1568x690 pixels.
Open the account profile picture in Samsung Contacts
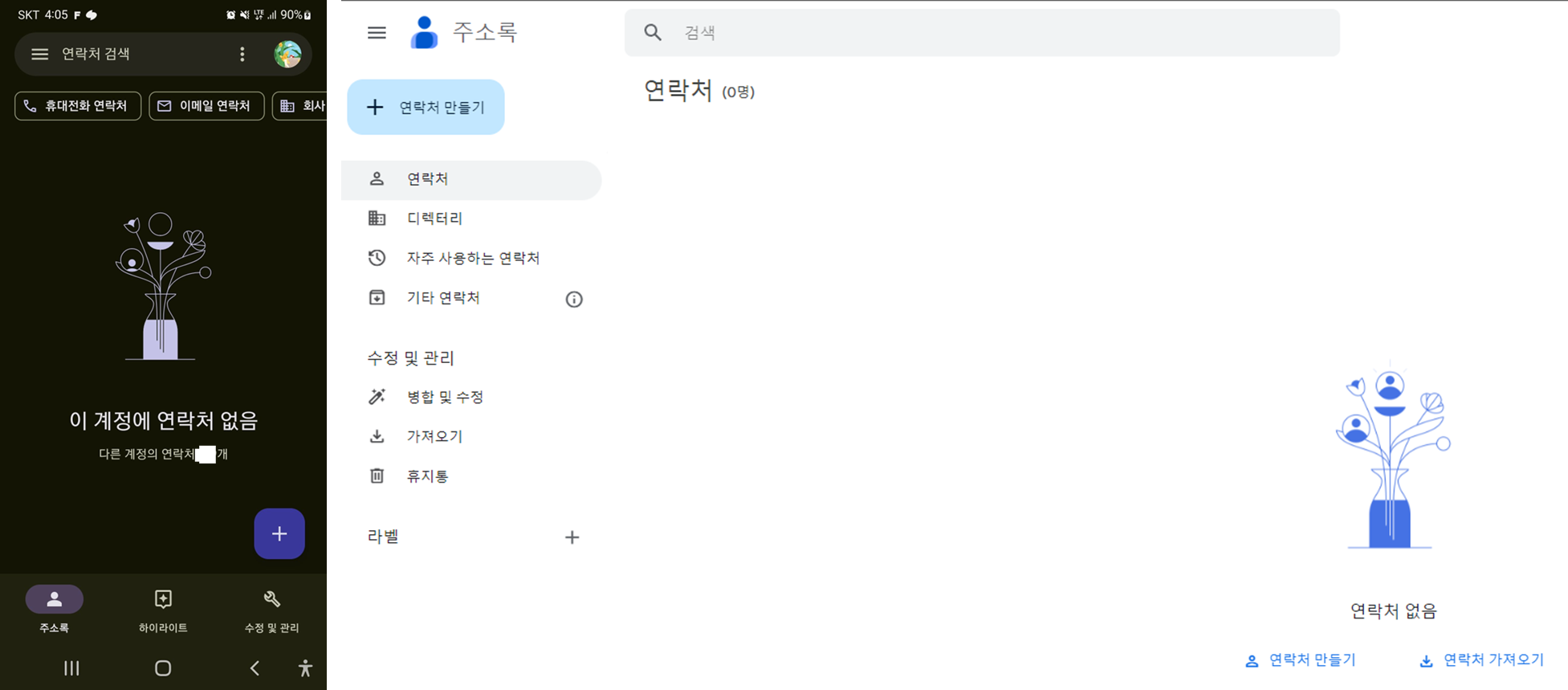[x=288, y=54]
